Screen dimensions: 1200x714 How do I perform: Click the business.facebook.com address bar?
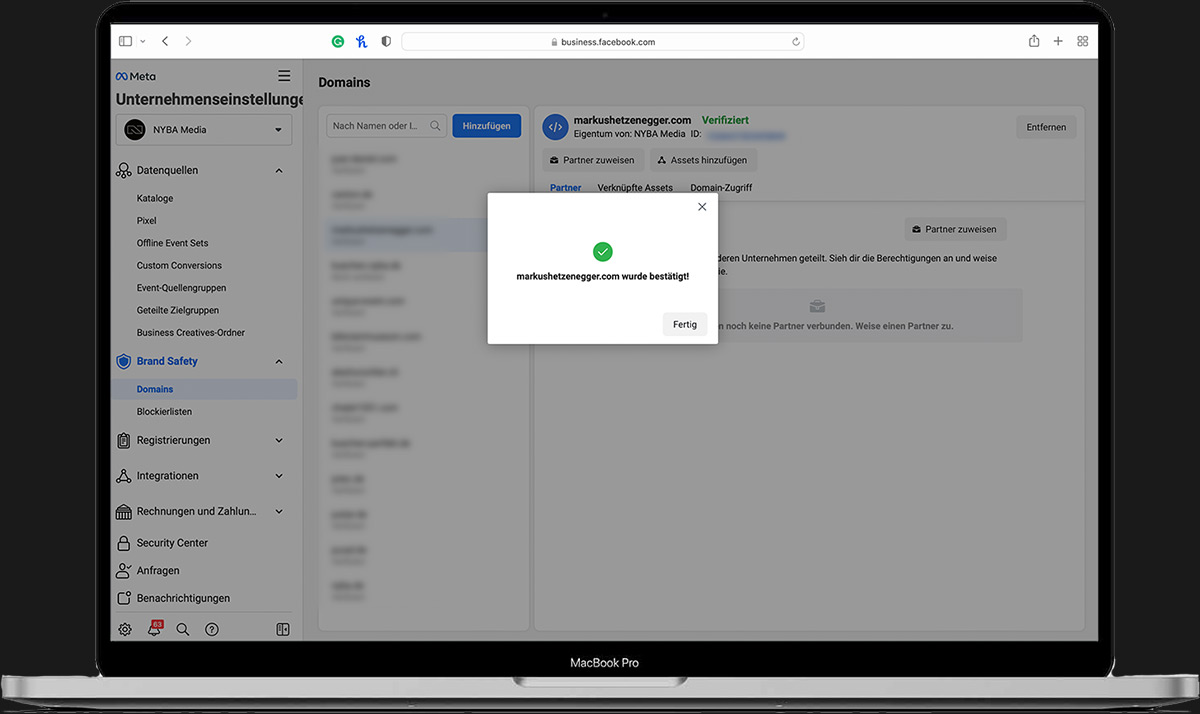[602, 42]
